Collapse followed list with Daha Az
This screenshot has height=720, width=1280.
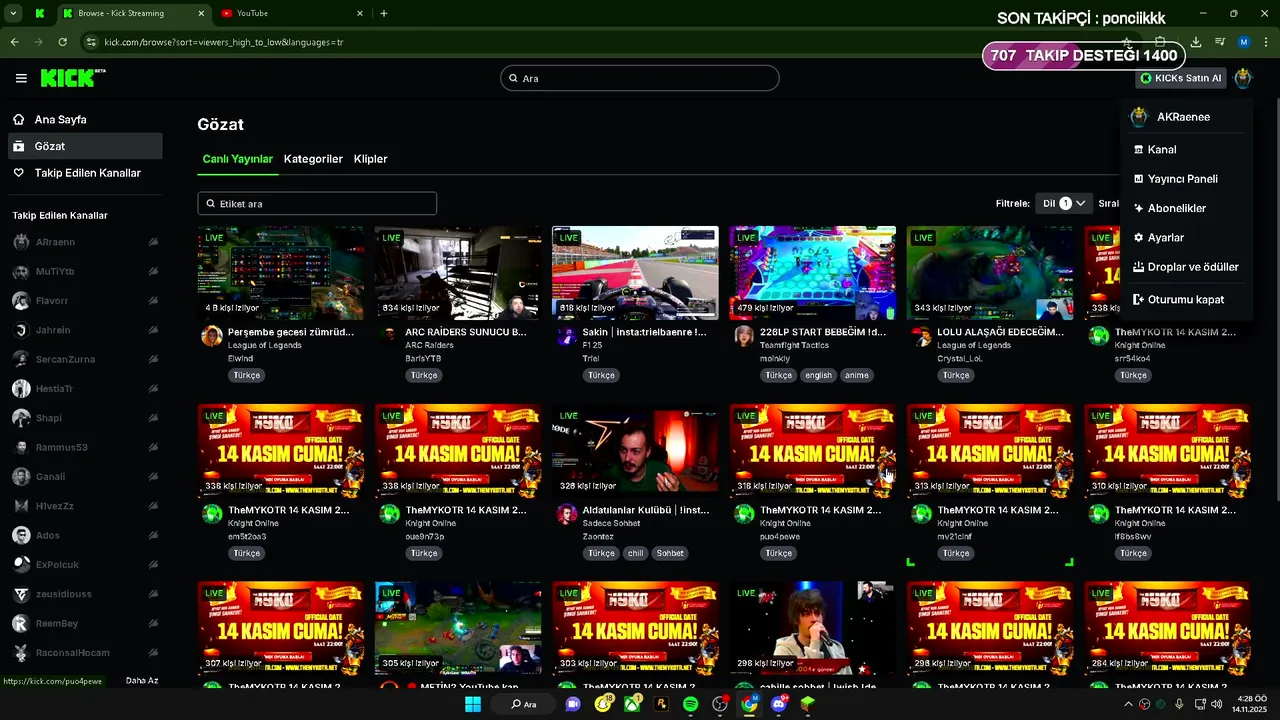tap(142, 680)
